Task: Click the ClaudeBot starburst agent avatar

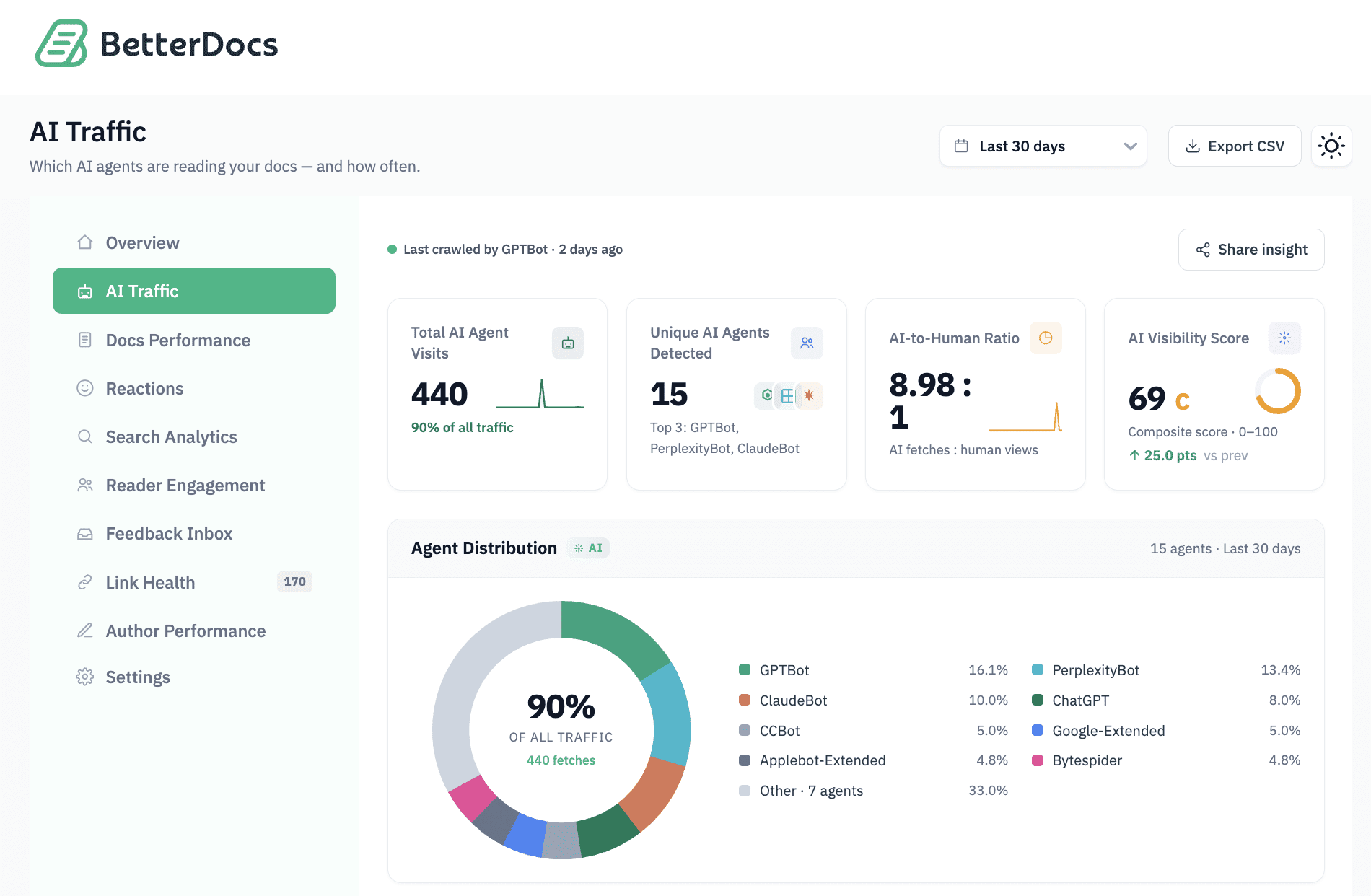Action: 809,395
